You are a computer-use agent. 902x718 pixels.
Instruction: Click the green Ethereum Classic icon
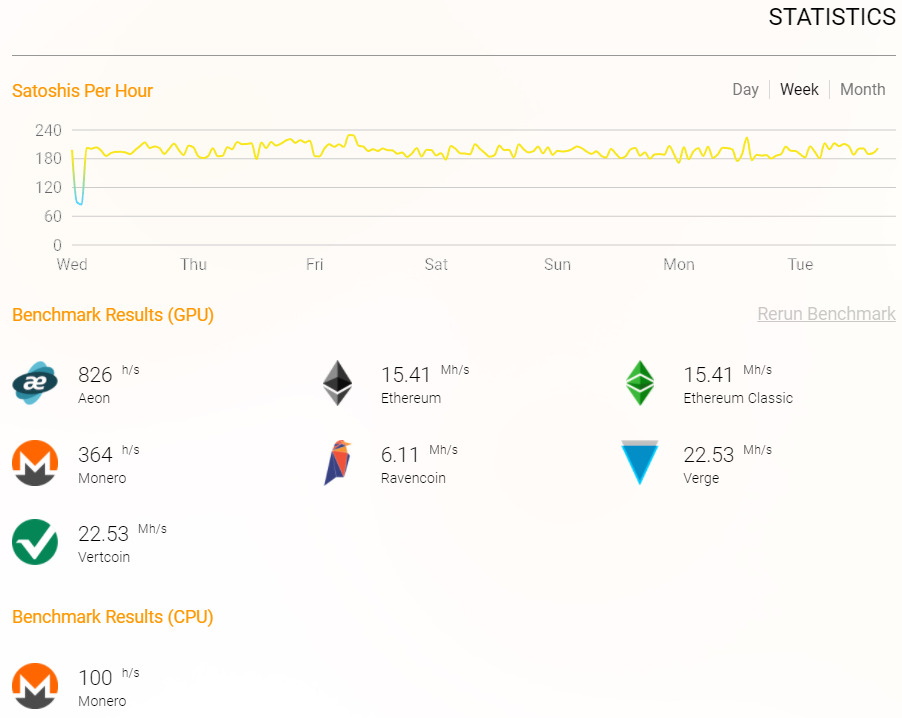click(640, 383)
